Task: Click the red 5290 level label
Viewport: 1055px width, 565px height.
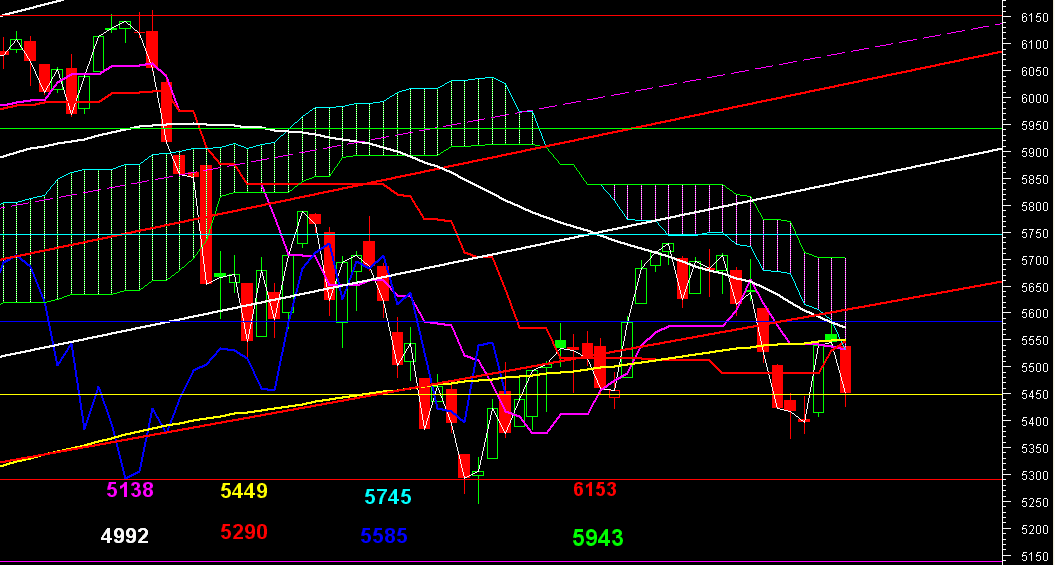Action: (x=244, y=532)
